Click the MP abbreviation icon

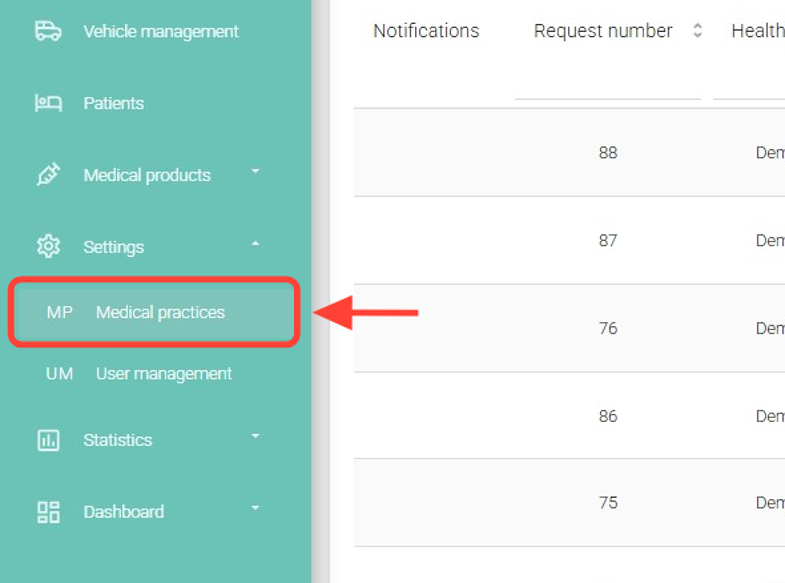point(59,312)
